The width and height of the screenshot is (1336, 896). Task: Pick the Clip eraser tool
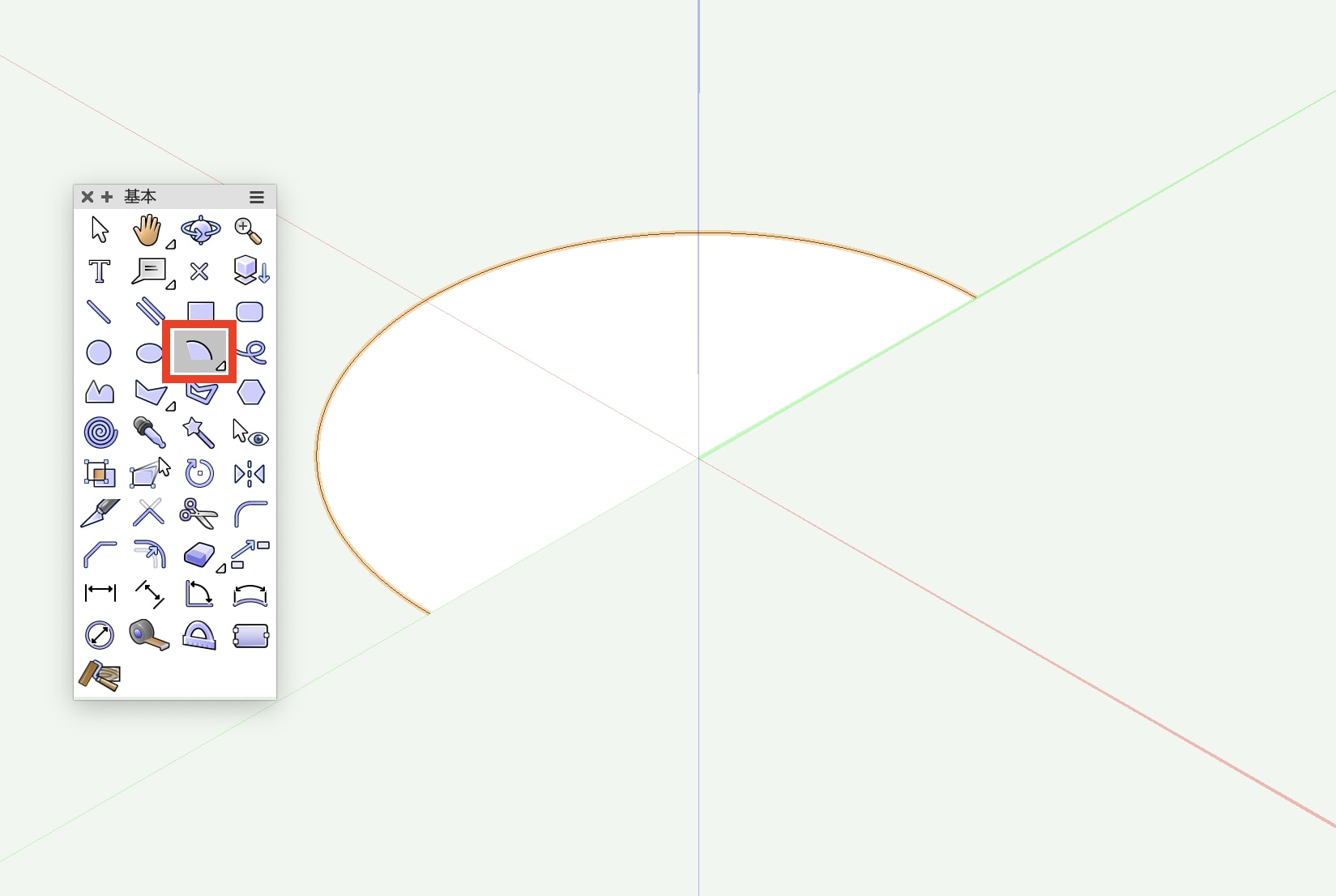(200, 555)
